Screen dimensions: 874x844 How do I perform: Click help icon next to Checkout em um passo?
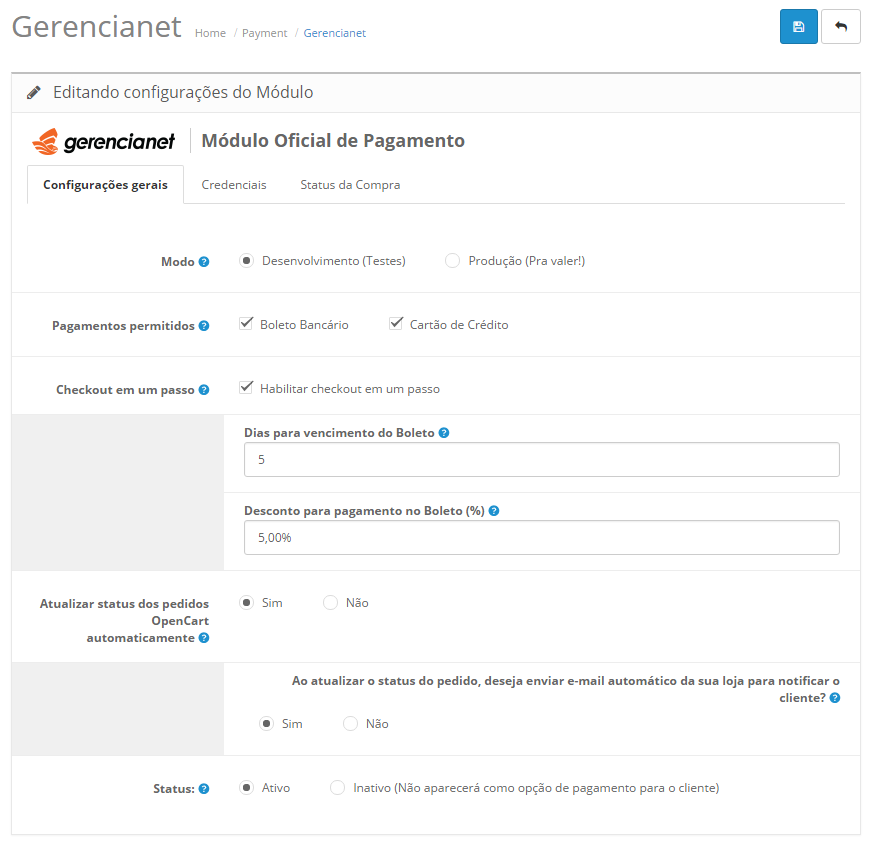point(204,390)
